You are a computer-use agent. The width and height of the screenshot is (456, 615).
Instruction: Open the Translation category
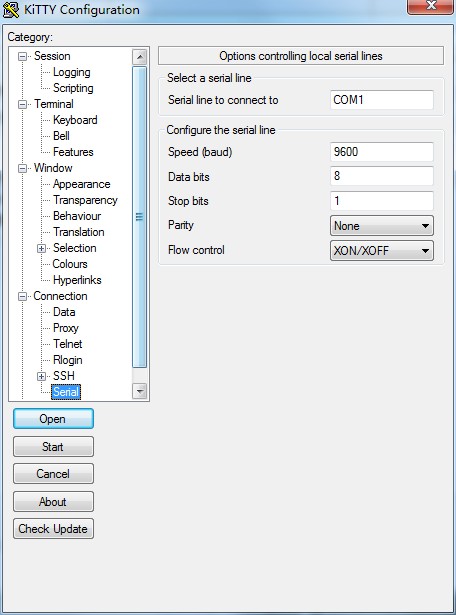point(79,232)
